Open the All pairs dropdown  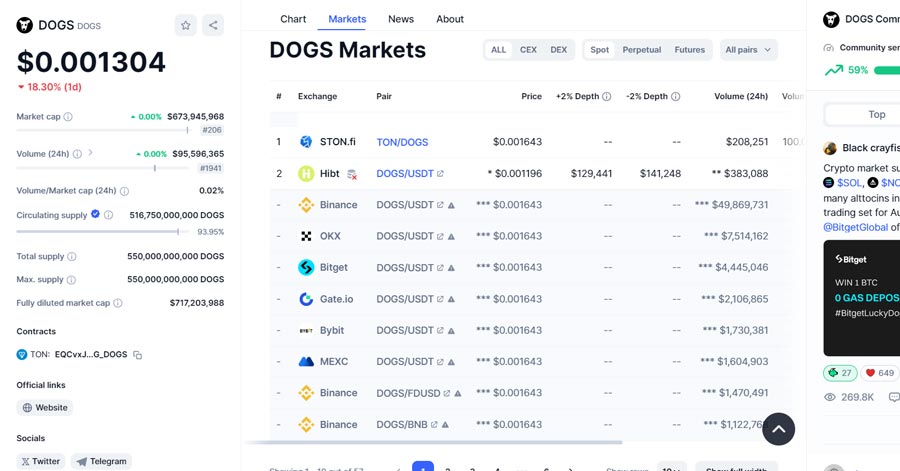(748, 50)
